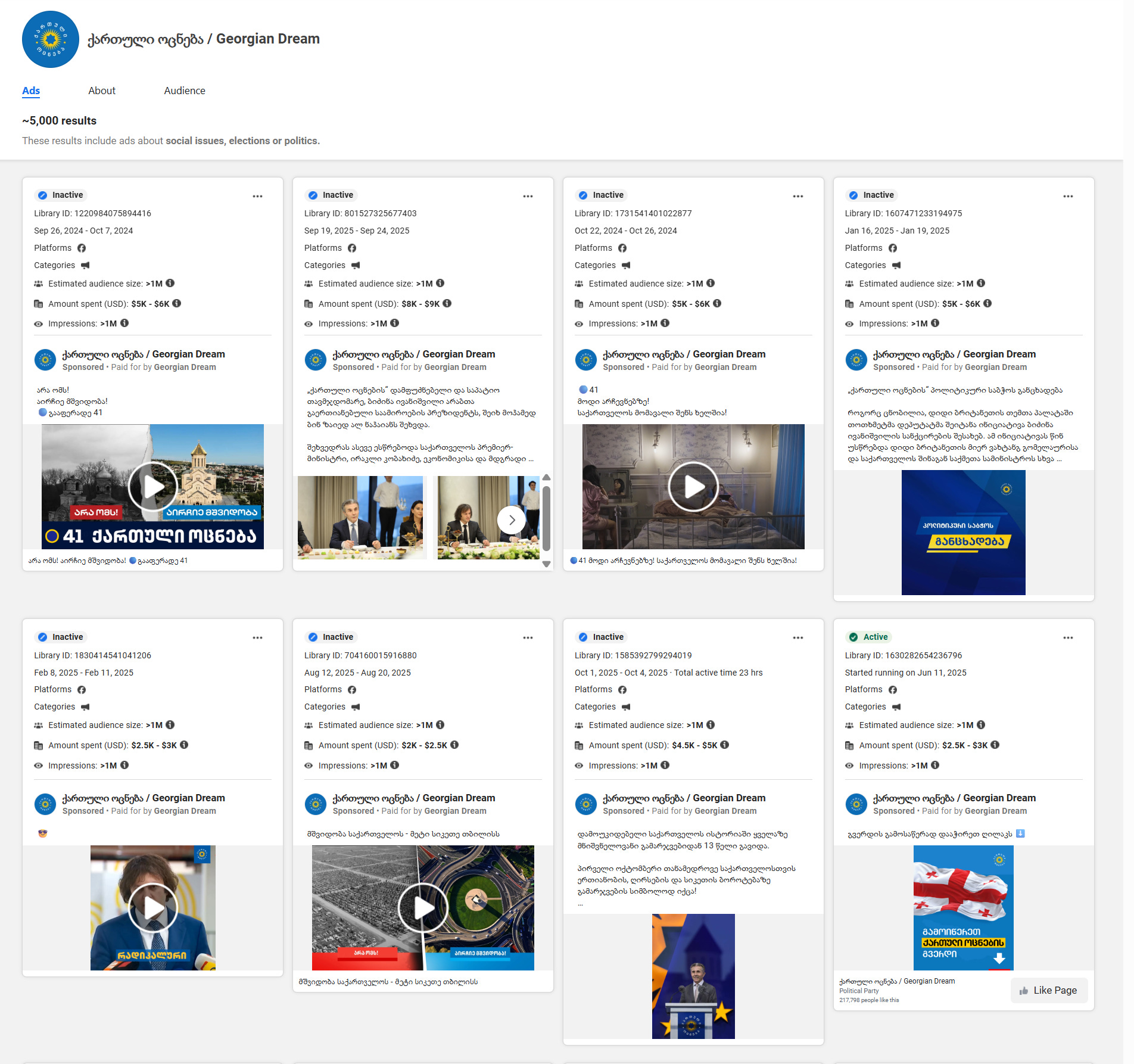Open options menu for ad 1830414541041206

point(257,637)
